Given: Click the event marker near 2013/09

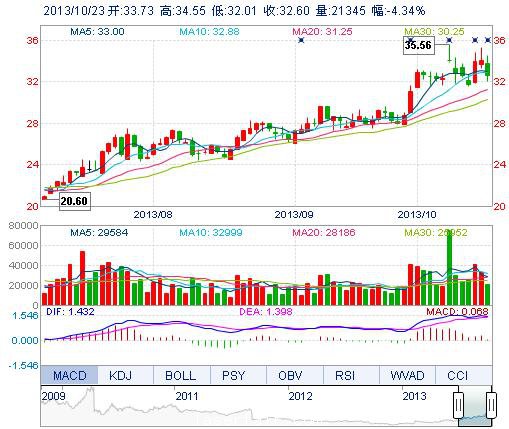Looking at the screenshot, I should tap(301, 40).
